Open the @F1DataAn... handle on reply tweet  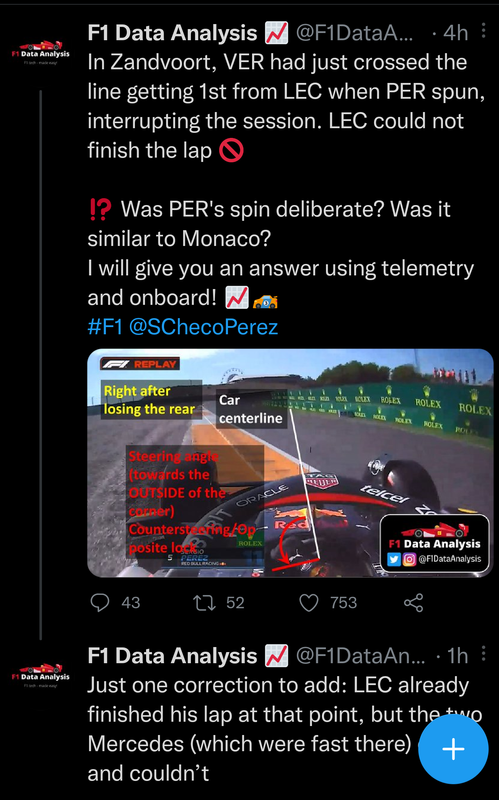(x=360, y=656)
